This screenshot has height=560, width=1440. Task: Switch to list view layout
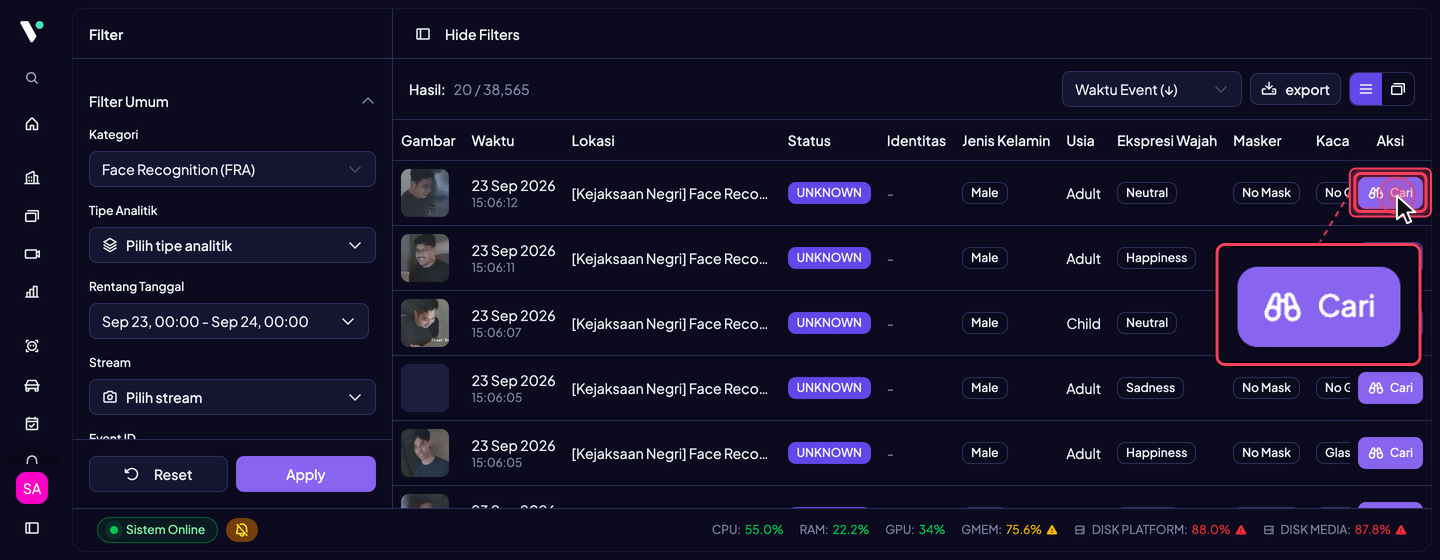1366,89
